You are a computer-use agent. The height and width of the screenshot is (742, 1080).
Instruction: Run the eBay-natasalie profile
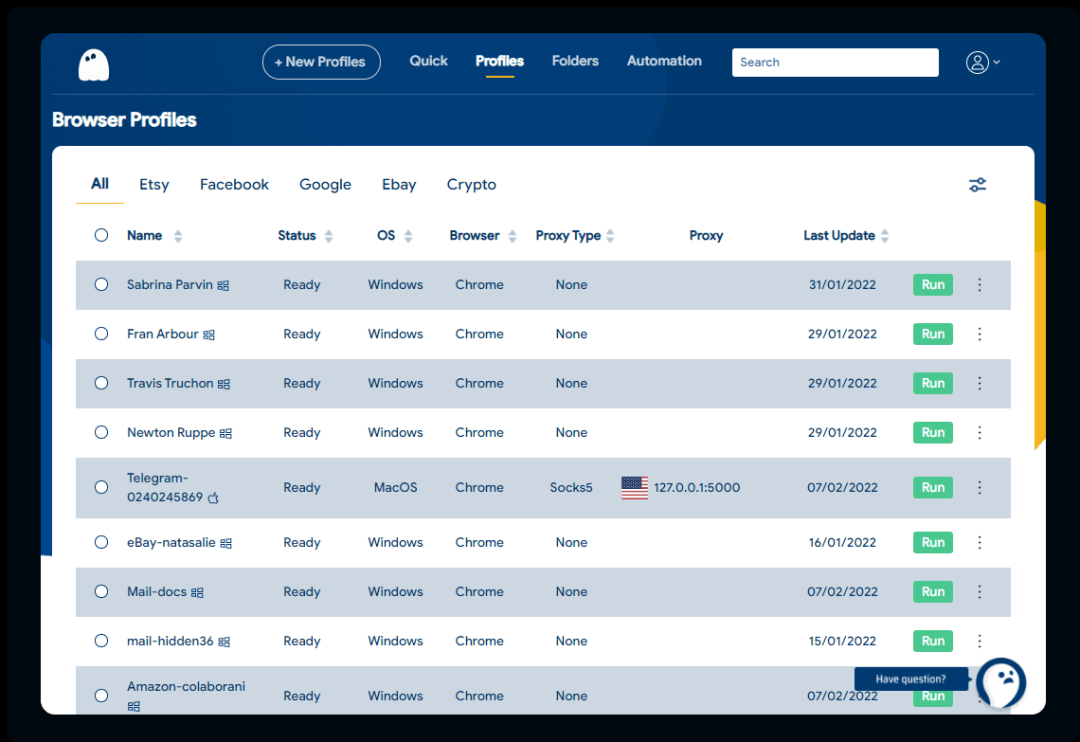(933, 542)
